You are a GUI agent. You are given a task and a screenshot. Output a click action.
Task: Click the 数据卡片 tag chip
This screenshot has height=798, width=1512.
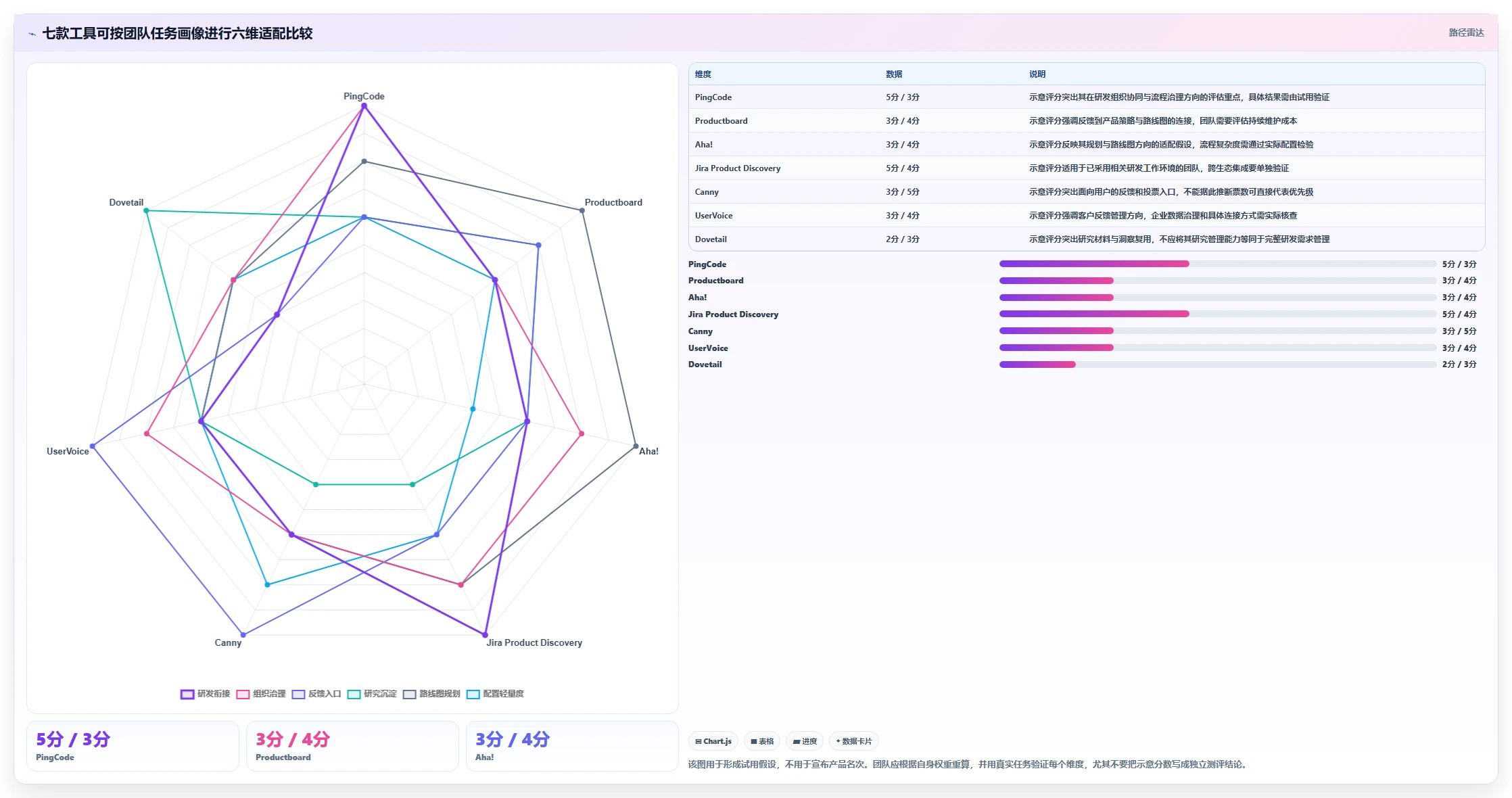pos(854,741)
